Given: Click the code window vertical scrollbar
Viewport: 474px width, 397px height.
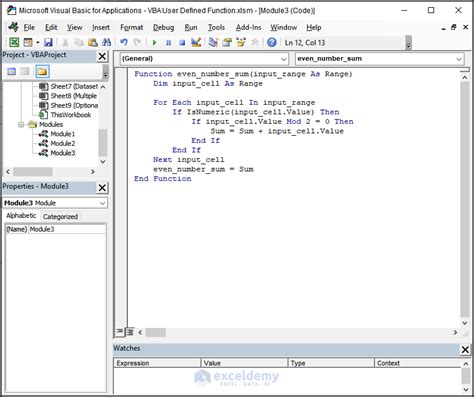Looking at the screenshot, I should [465, 199].
